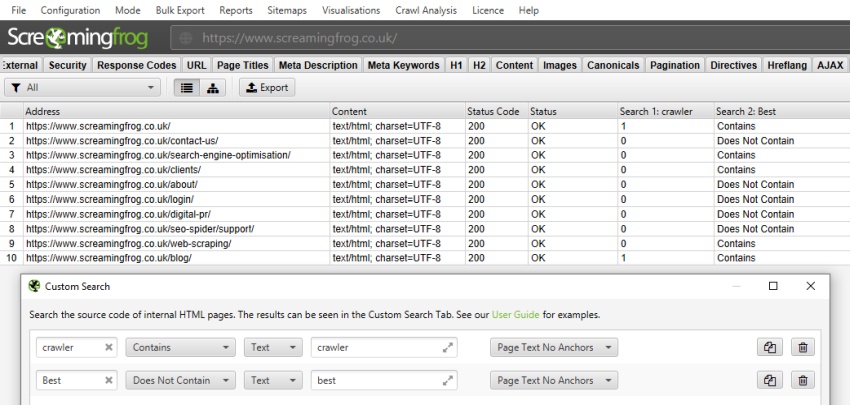850x405 pixels.
Task: Close the Custom Search dialog
Action: (x=810, y=286)
